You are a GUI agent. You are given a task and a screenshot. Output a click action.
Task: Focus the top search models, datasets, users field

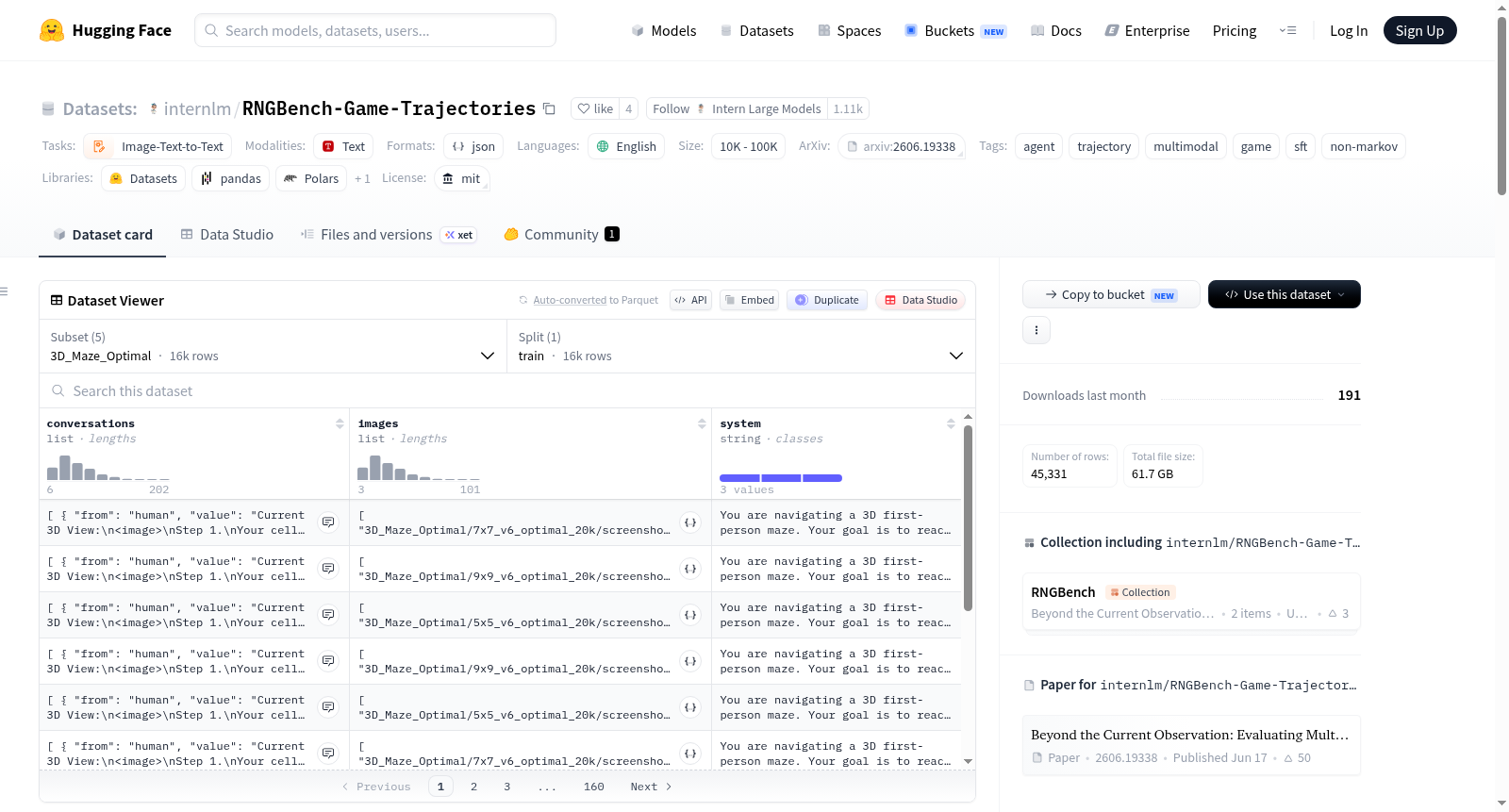375,30
